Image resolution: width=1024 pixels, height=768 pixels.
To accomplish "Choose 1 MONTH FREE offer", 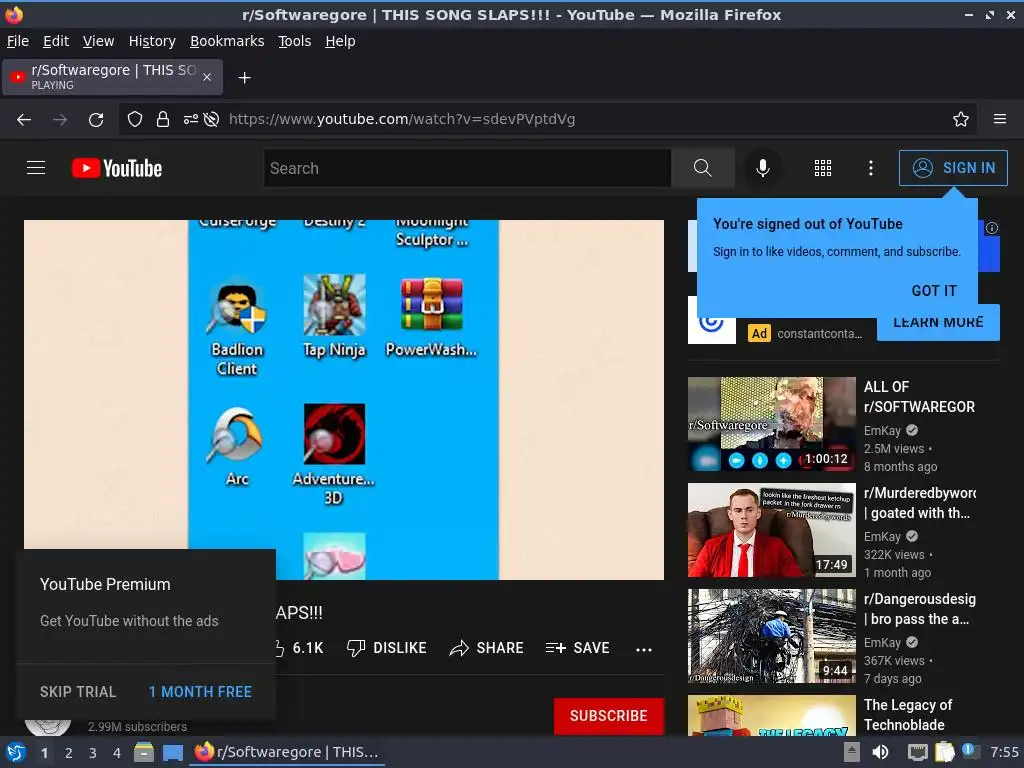I will click(200, 692).
